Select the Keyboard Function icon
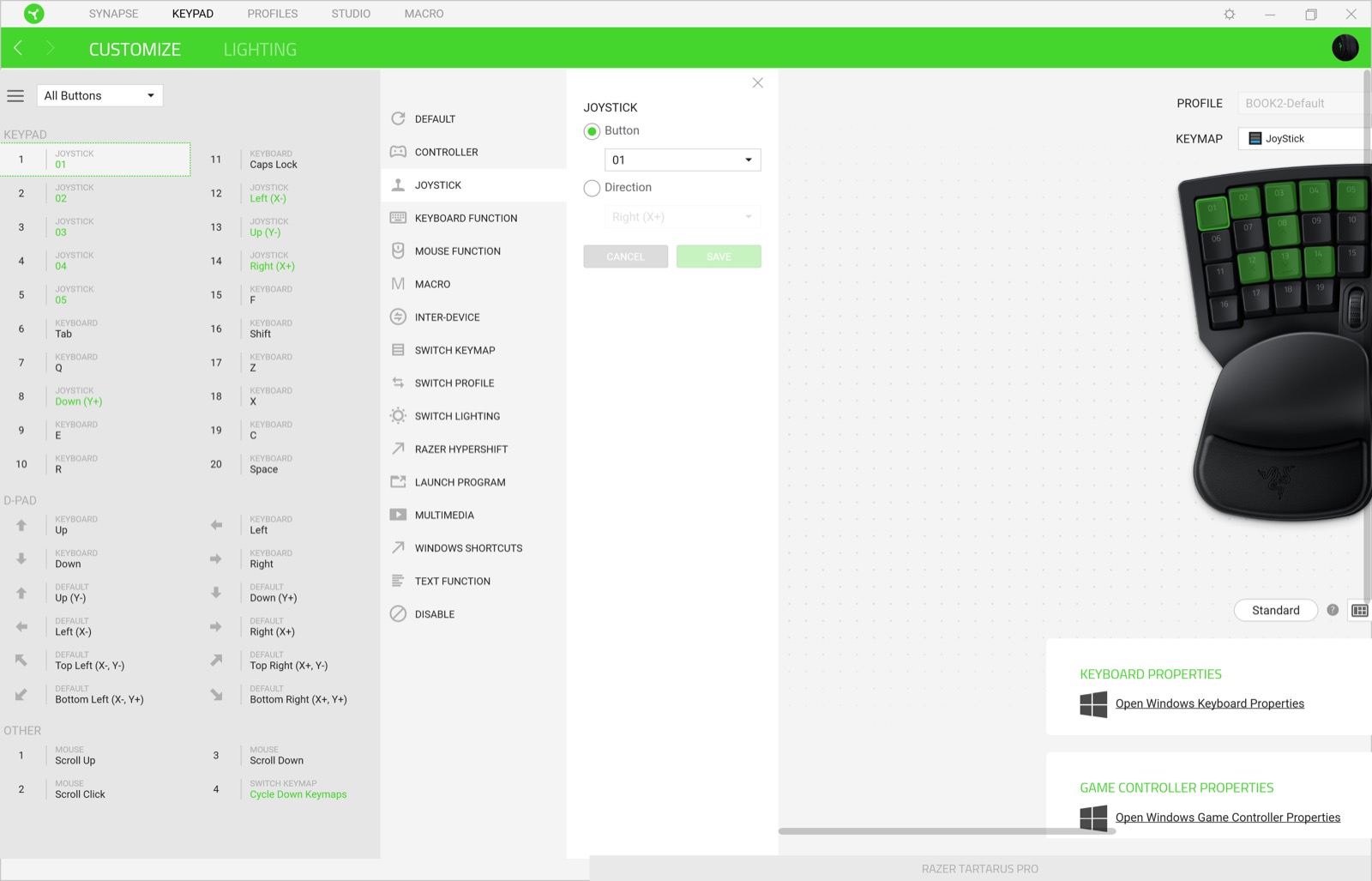 tap(398, 218)
